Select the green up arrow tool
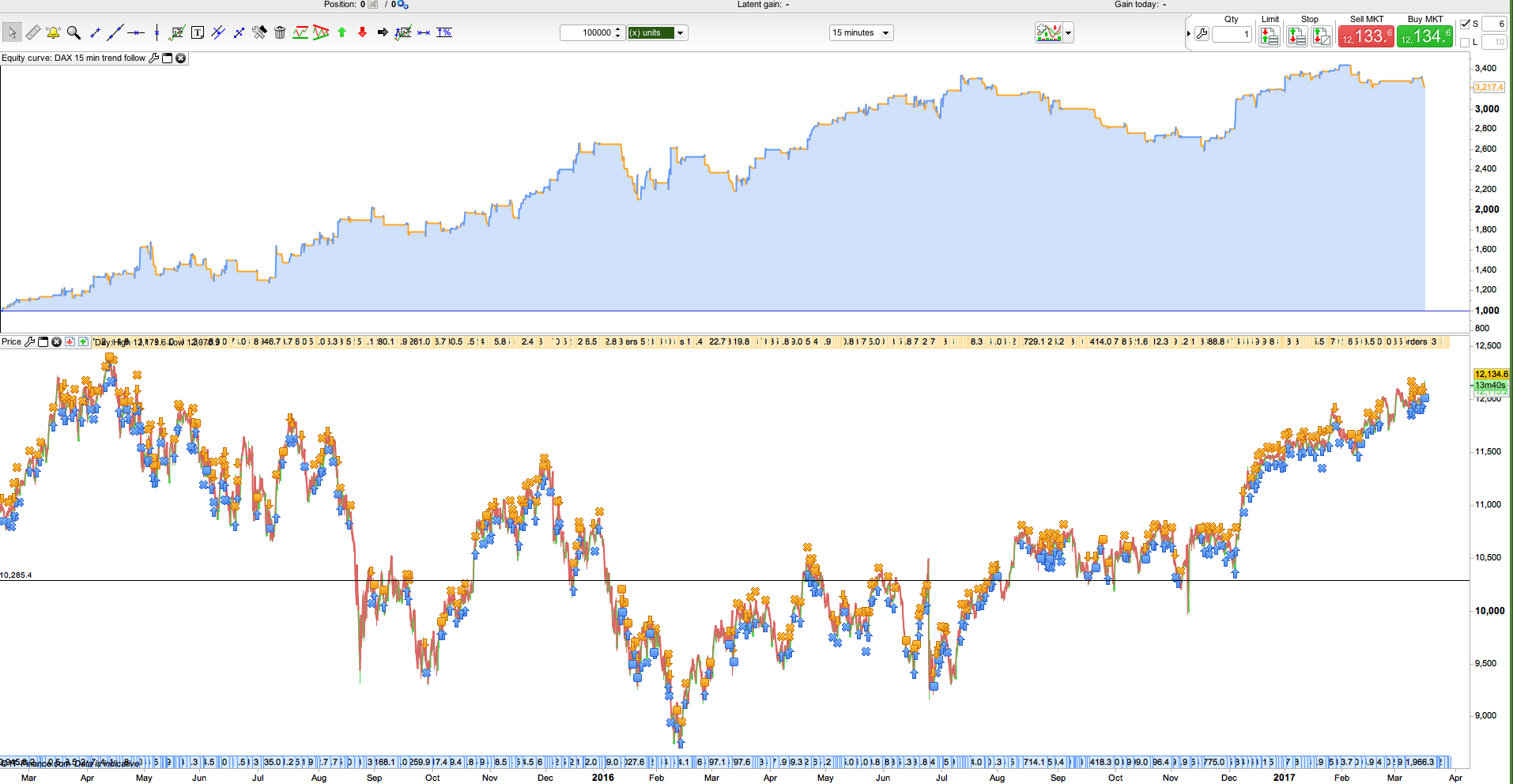The image size is (1513, 784). 341,32
